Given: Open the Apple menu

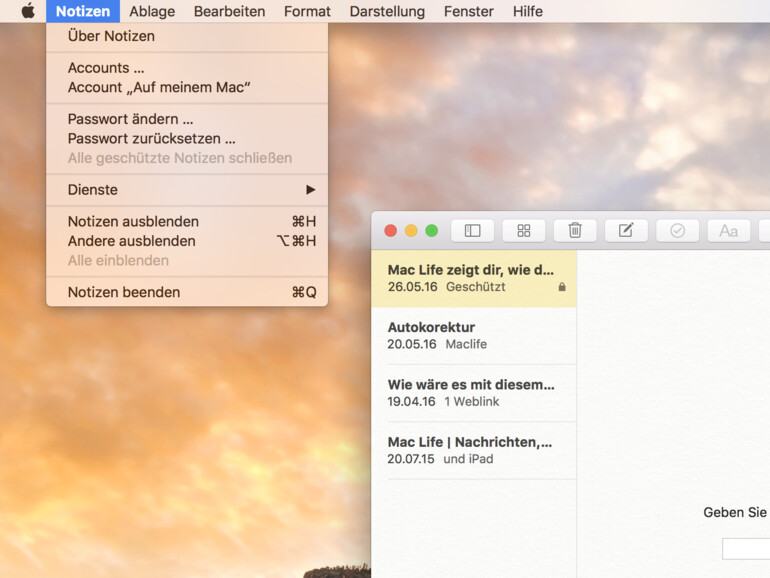Looking at the screenshot, I should [x=28, y=11].
